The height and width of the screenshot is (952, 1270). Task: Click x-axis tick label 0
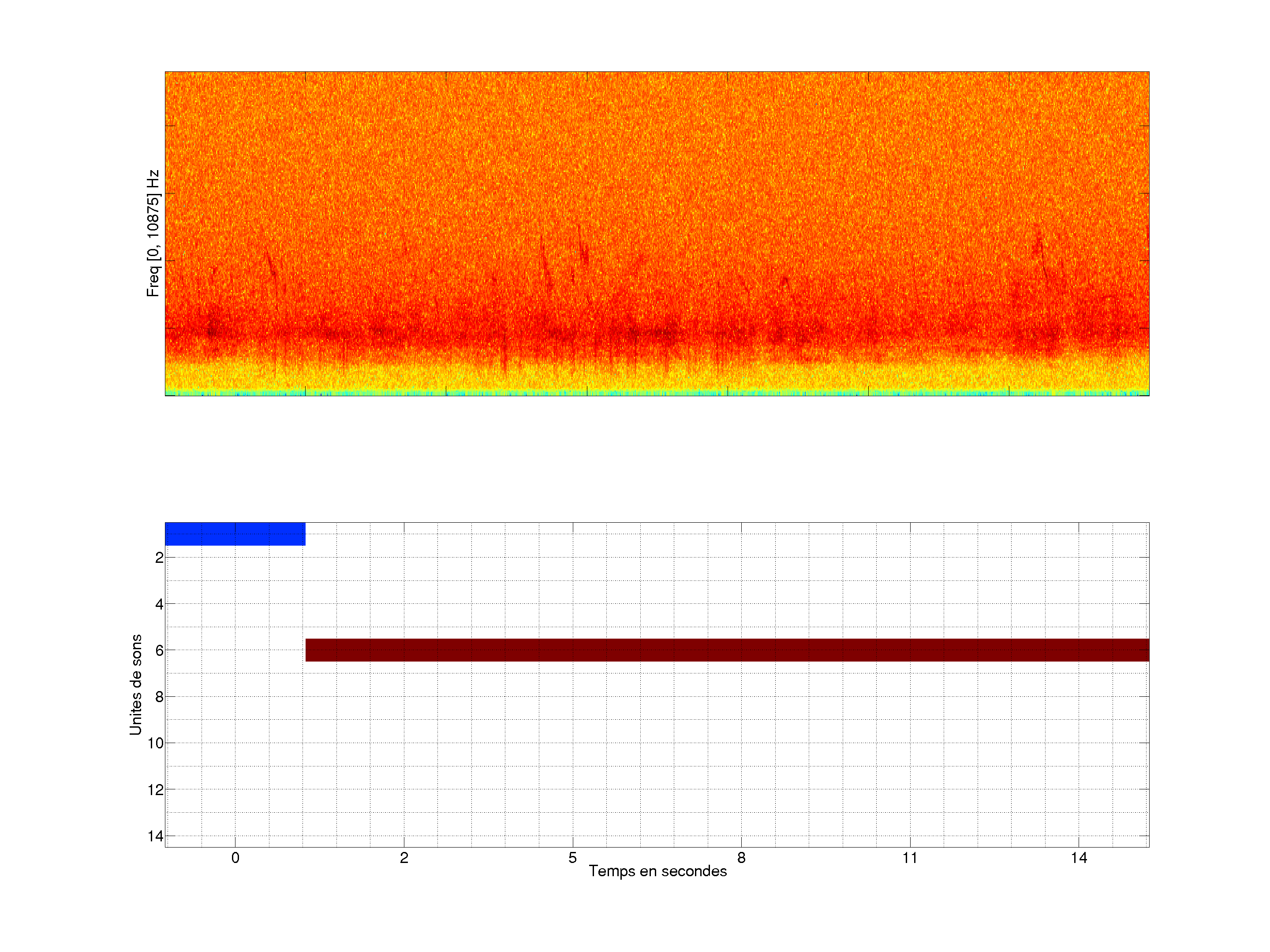click(x=235, y=858)
